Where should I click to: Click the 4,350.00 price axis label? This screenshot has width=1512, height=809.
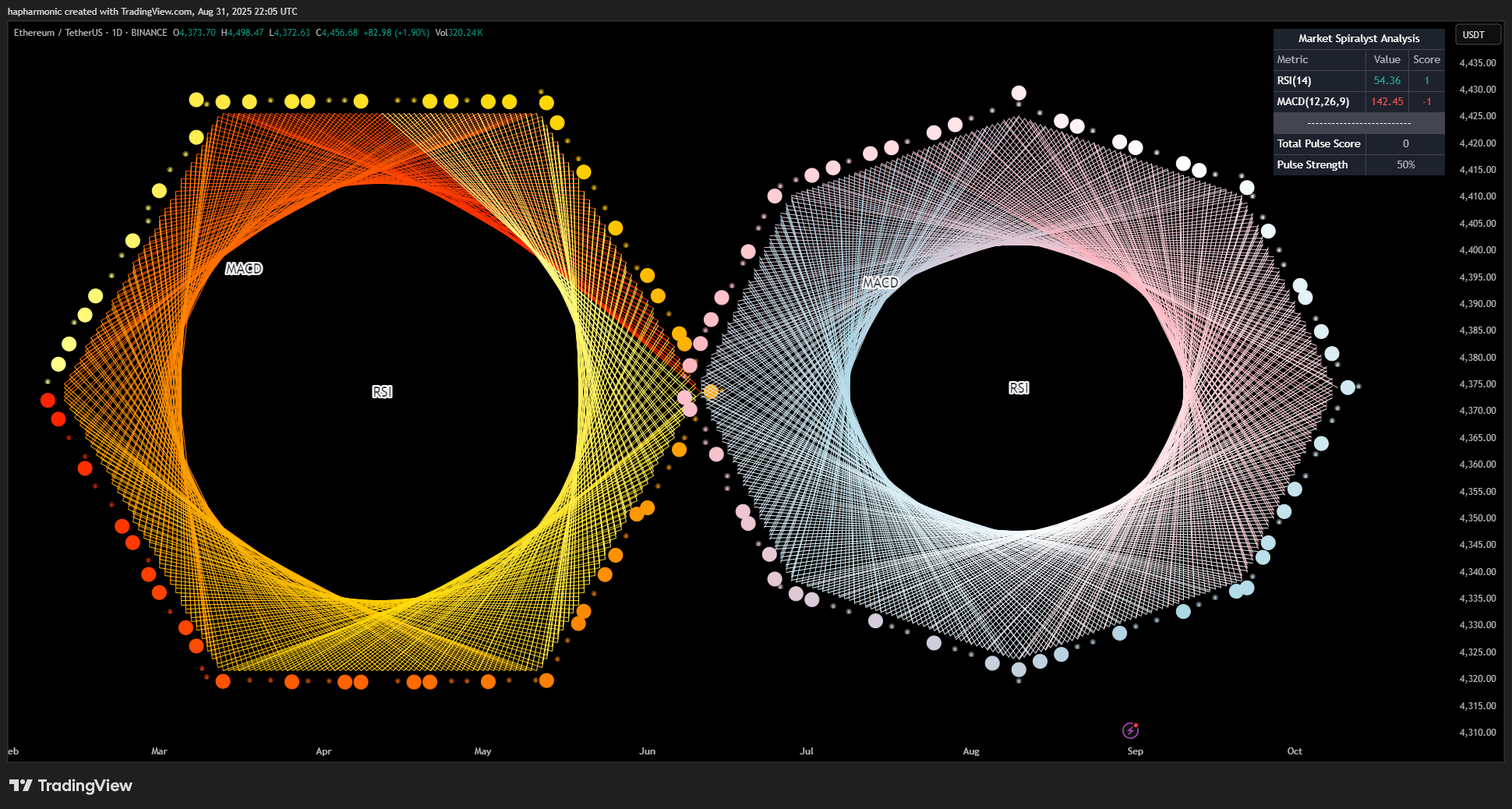point(1477,518)
